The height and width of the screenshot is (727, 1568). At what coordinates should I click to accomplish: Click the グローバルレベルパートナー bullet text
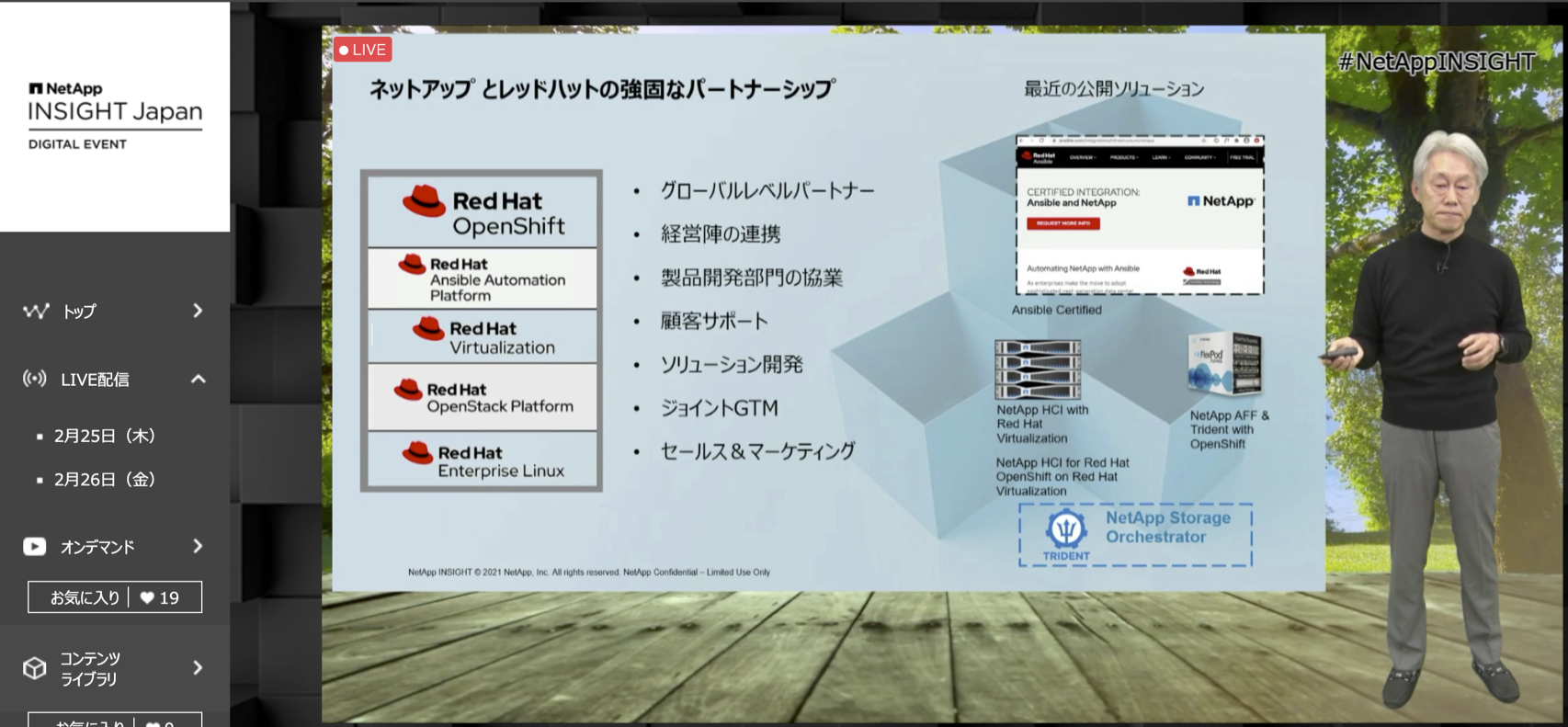767,190
